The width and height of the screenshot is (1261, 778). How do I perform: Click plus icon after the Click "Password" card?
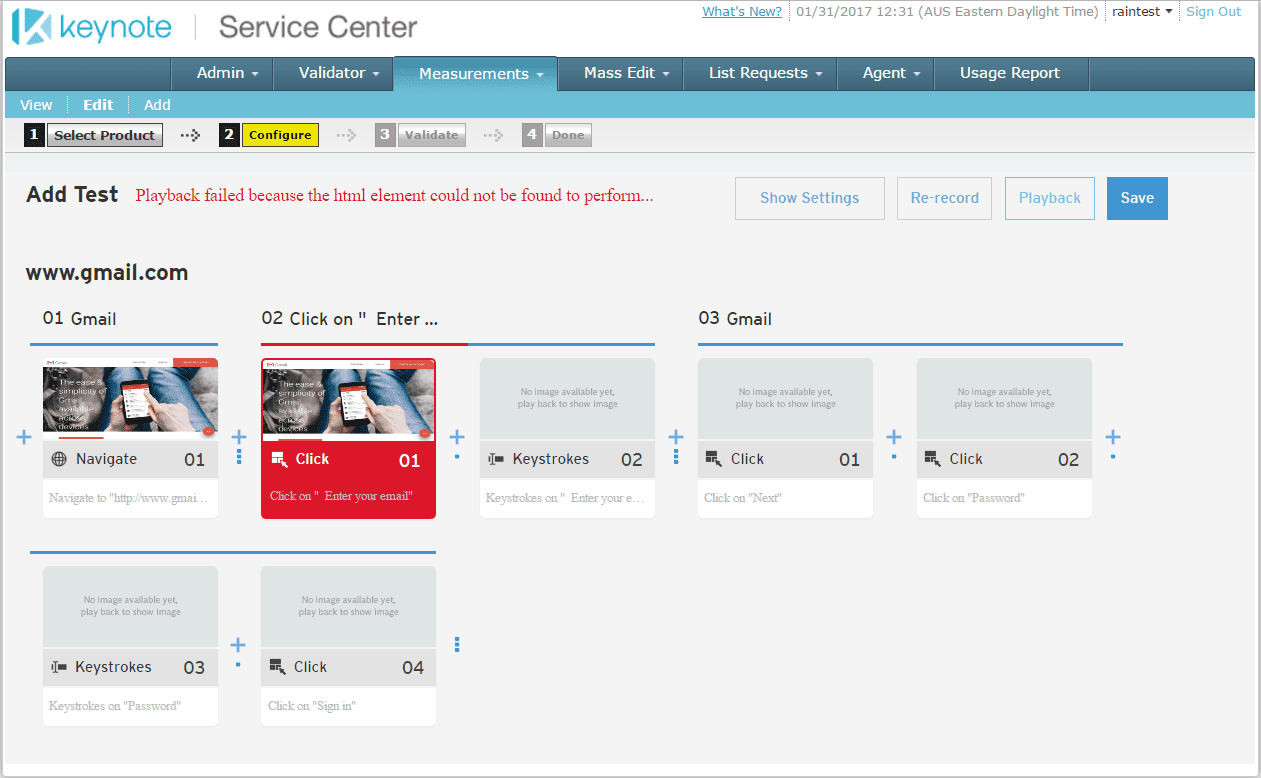point(1113,437)
